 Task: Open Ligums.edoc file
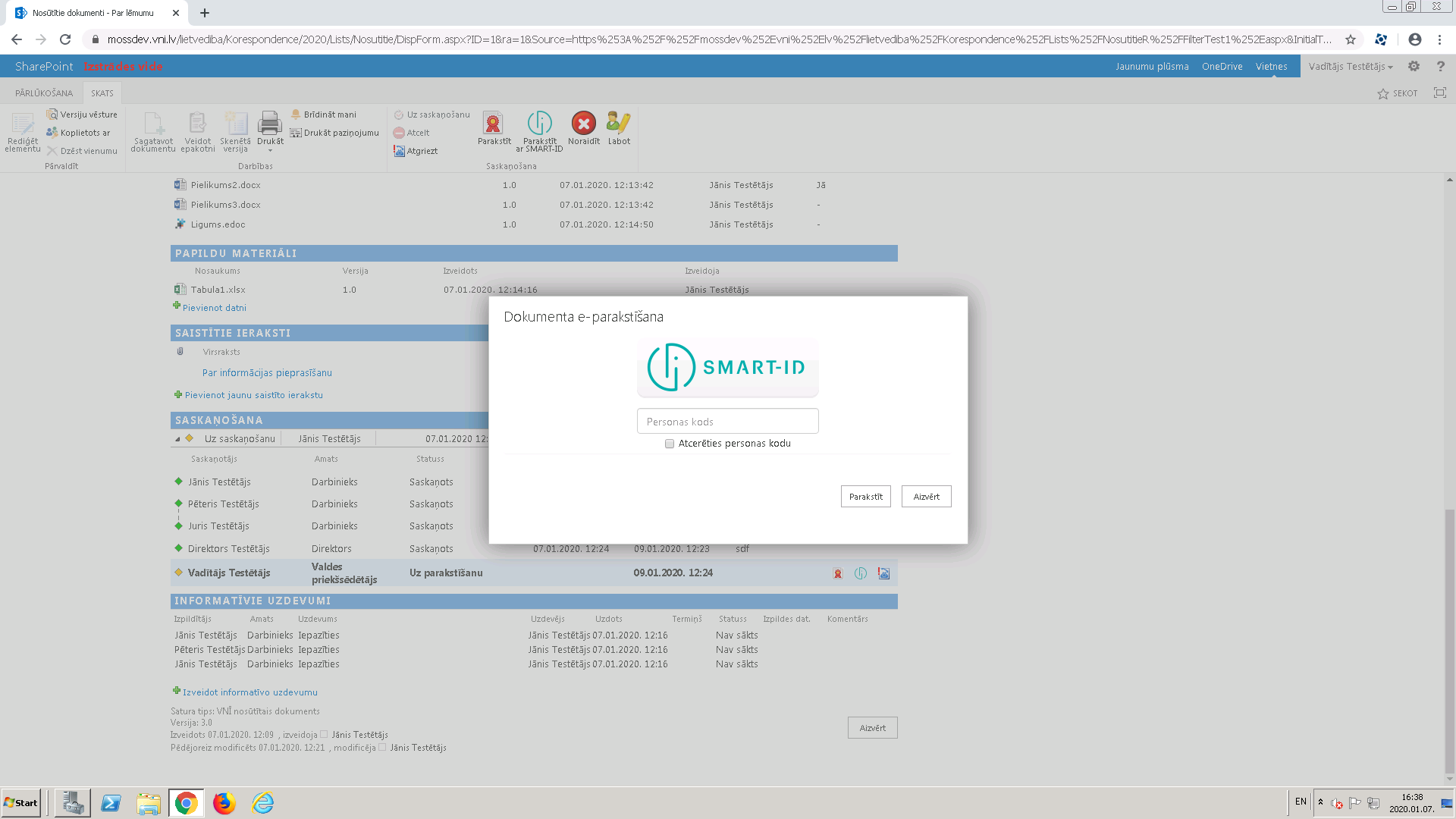tap(218, 224)
